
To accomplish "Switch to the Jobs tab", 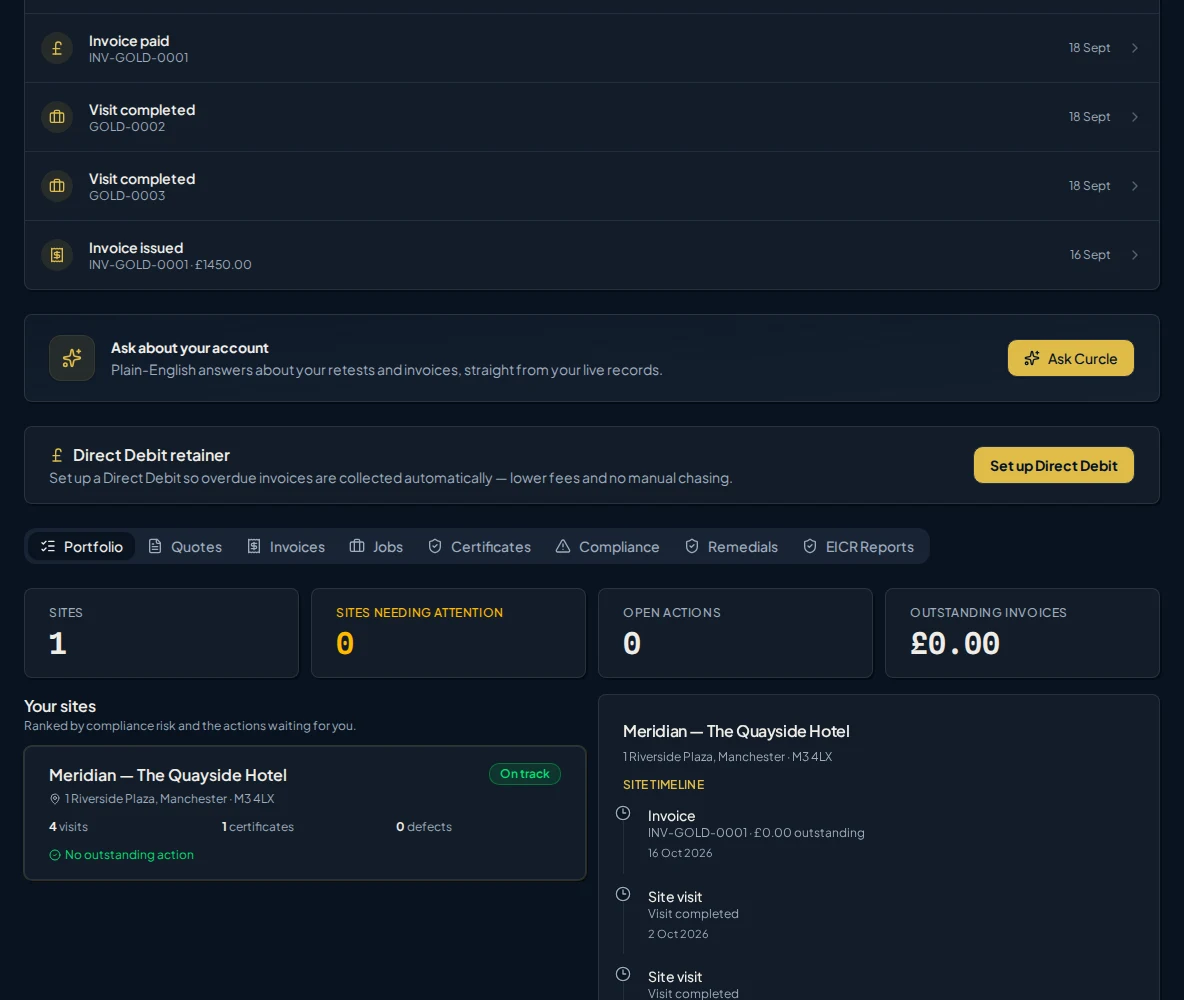I will tap(376, 546).
